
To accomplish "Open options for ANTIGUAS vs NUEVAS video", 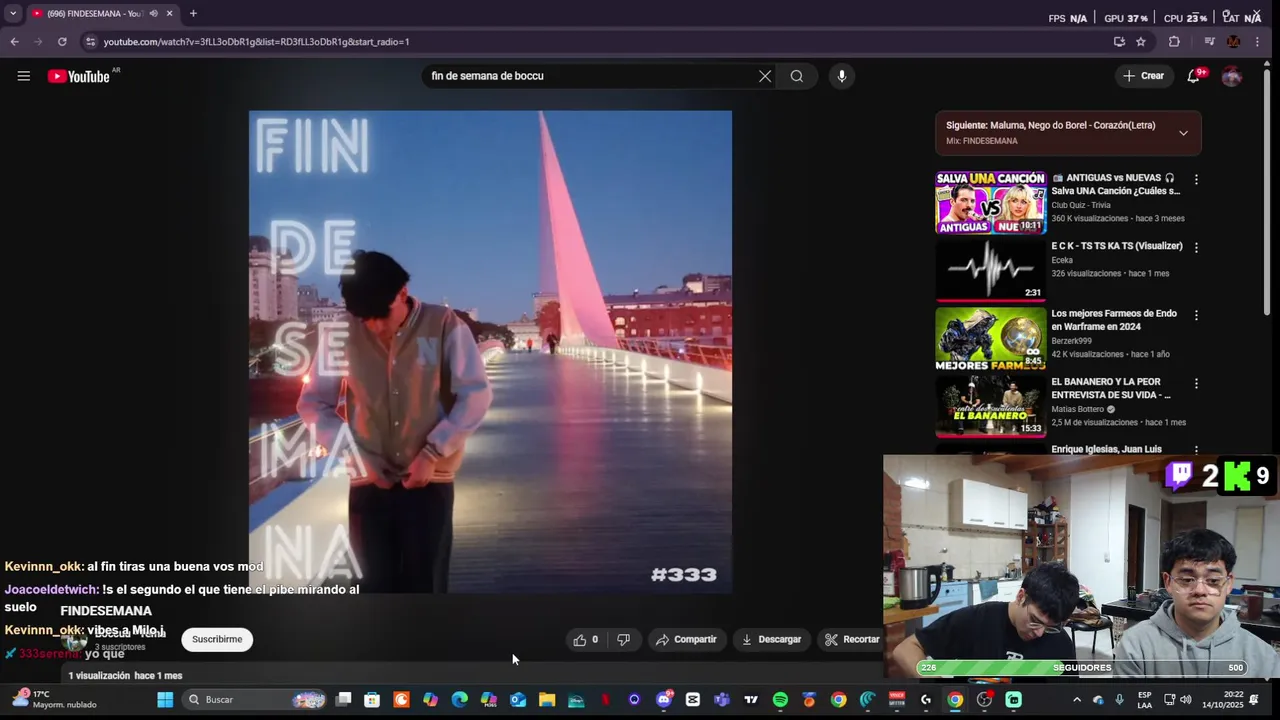I will (1196, 180).
